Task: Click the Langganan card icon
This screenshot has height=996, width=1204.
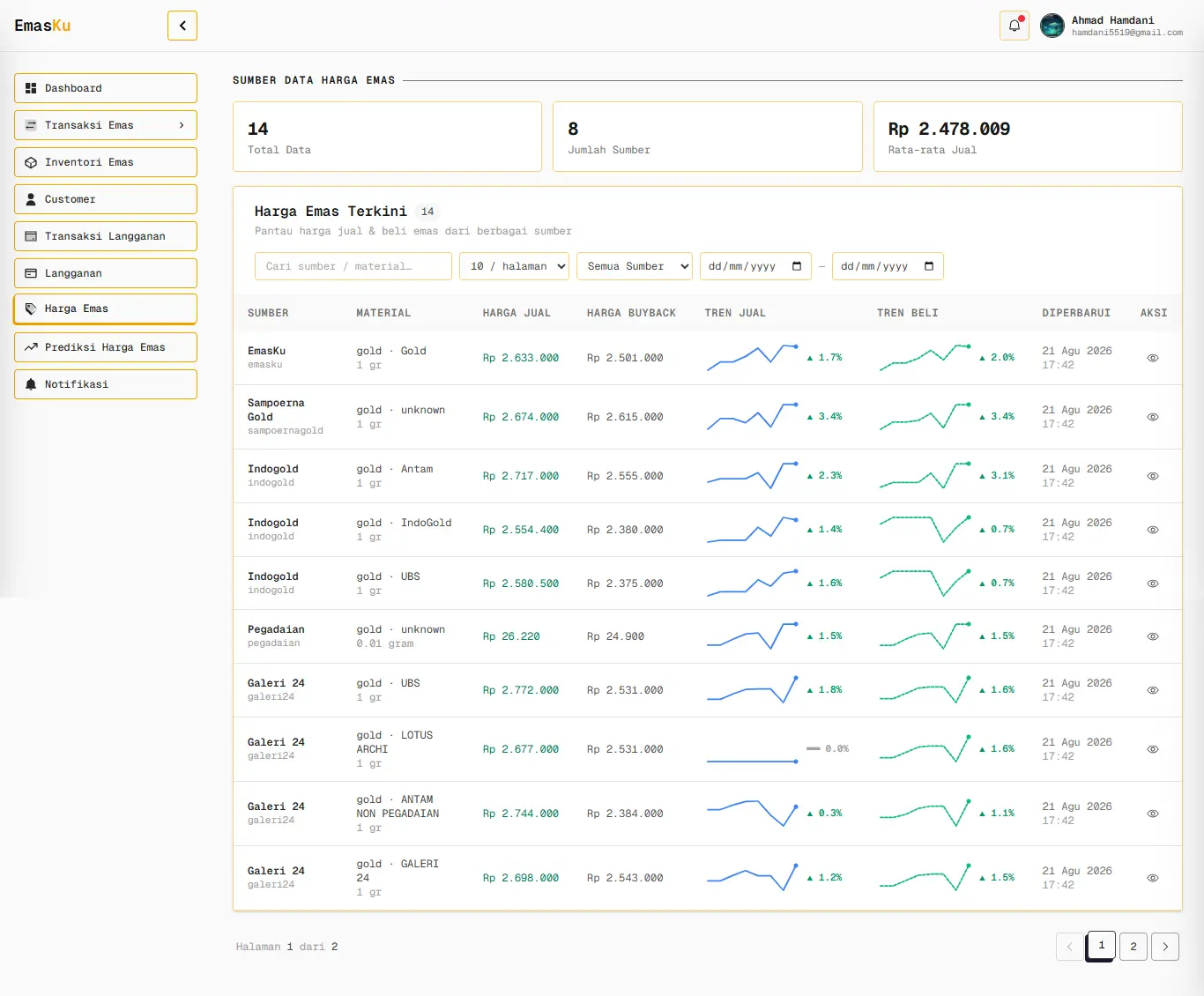Action: [x=31, y=273]
